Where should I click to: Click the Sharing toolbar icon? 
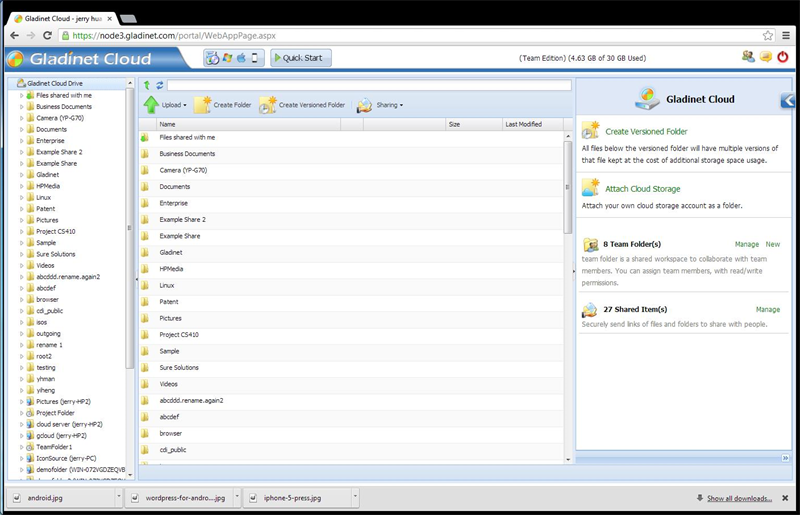click(364, 105)
